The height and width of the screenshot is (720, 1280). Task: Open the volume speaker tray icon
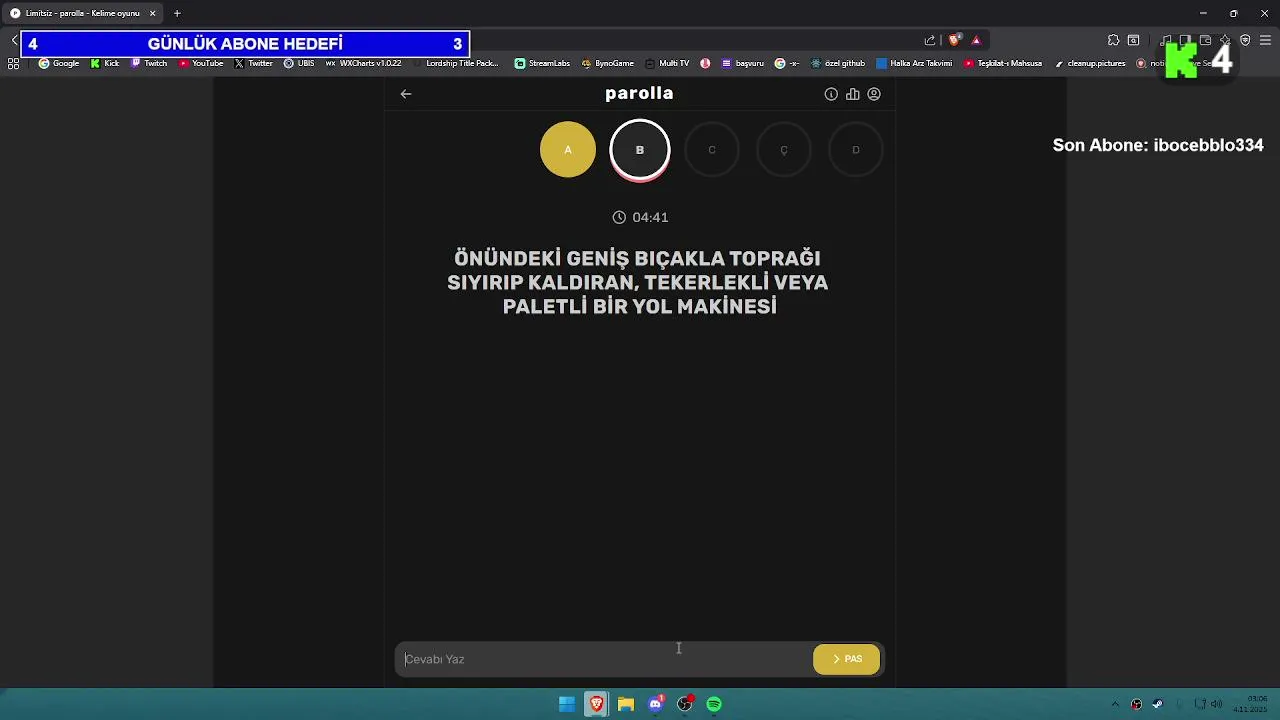point(1216,704)
